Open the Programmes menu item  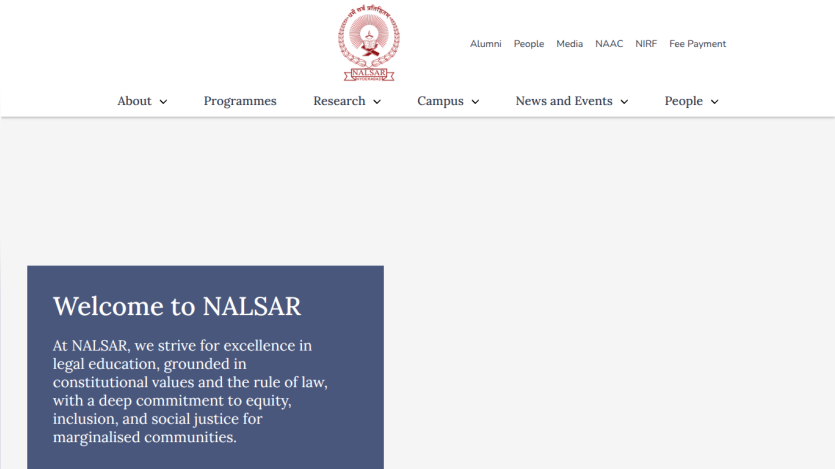coord(240,101)
